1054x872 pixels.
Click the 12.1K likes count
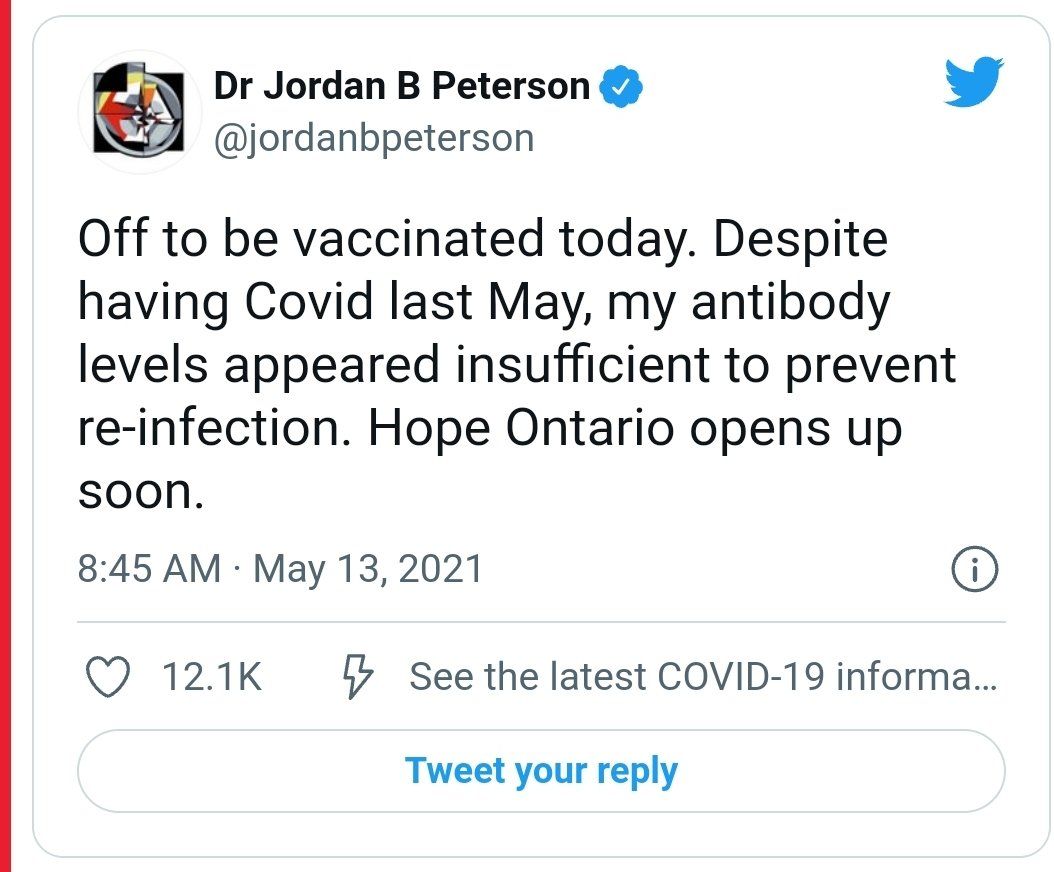pyautogui.click(x=211, y=677)
